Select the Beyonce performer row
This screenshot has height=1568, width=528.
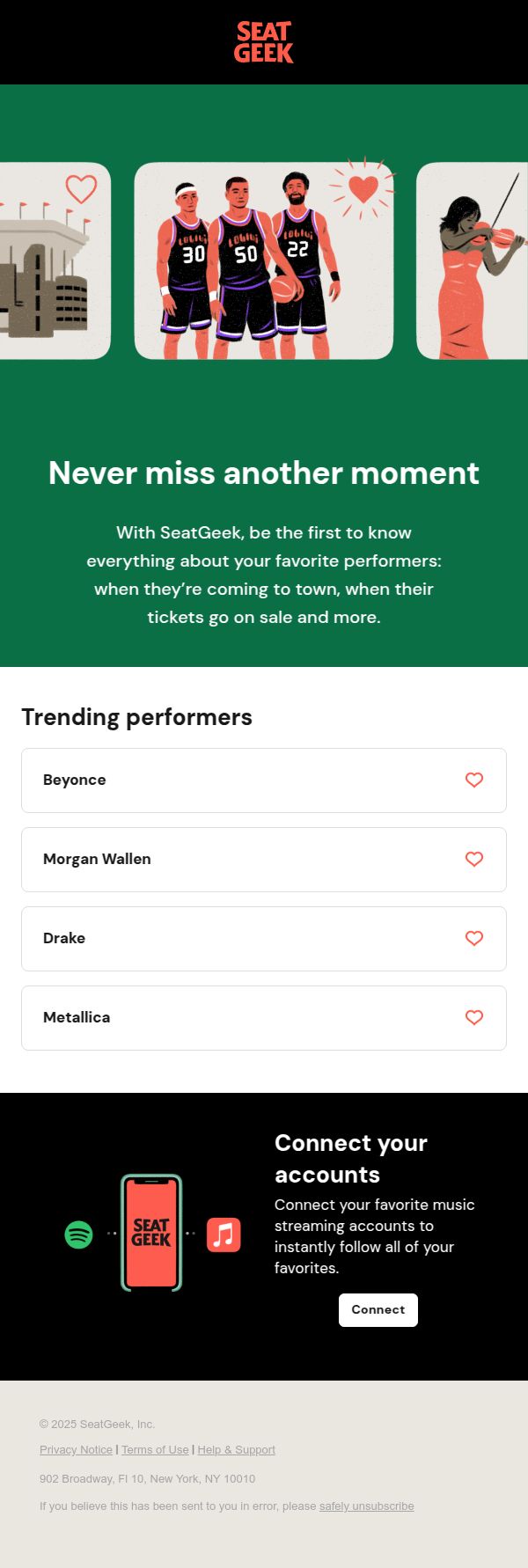(x=264, y=780)
